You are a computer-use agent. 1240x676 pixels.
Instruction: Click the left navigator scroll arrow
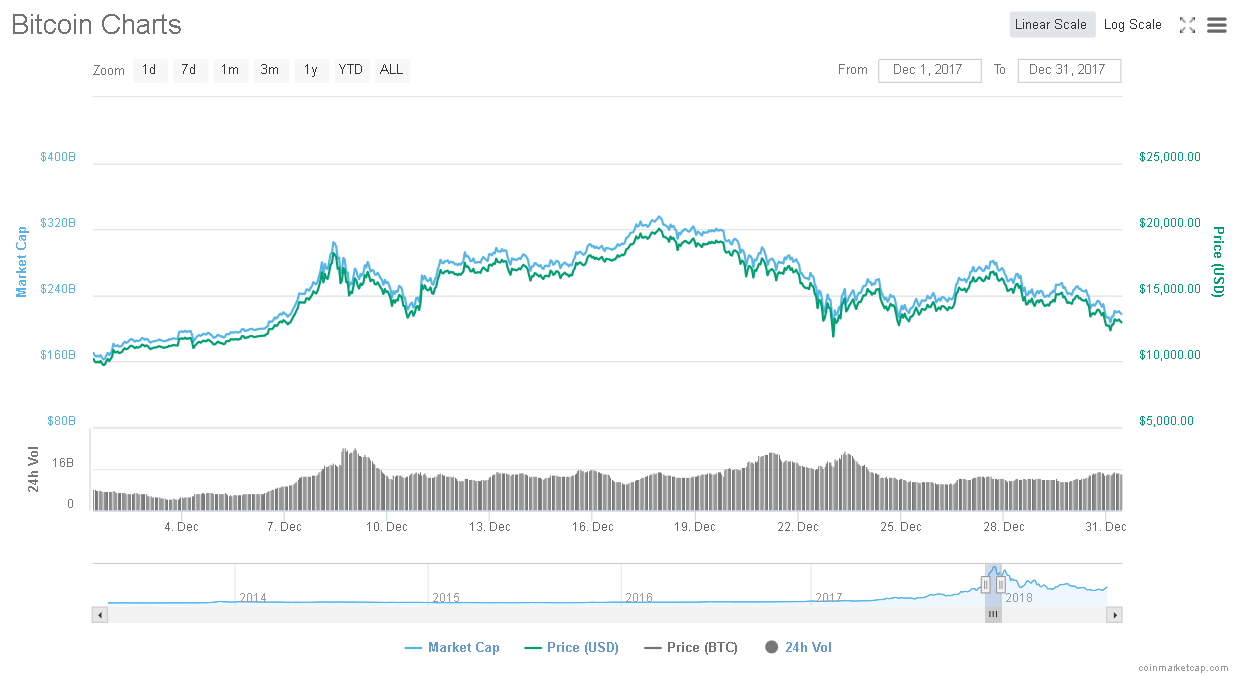point(99,614)
